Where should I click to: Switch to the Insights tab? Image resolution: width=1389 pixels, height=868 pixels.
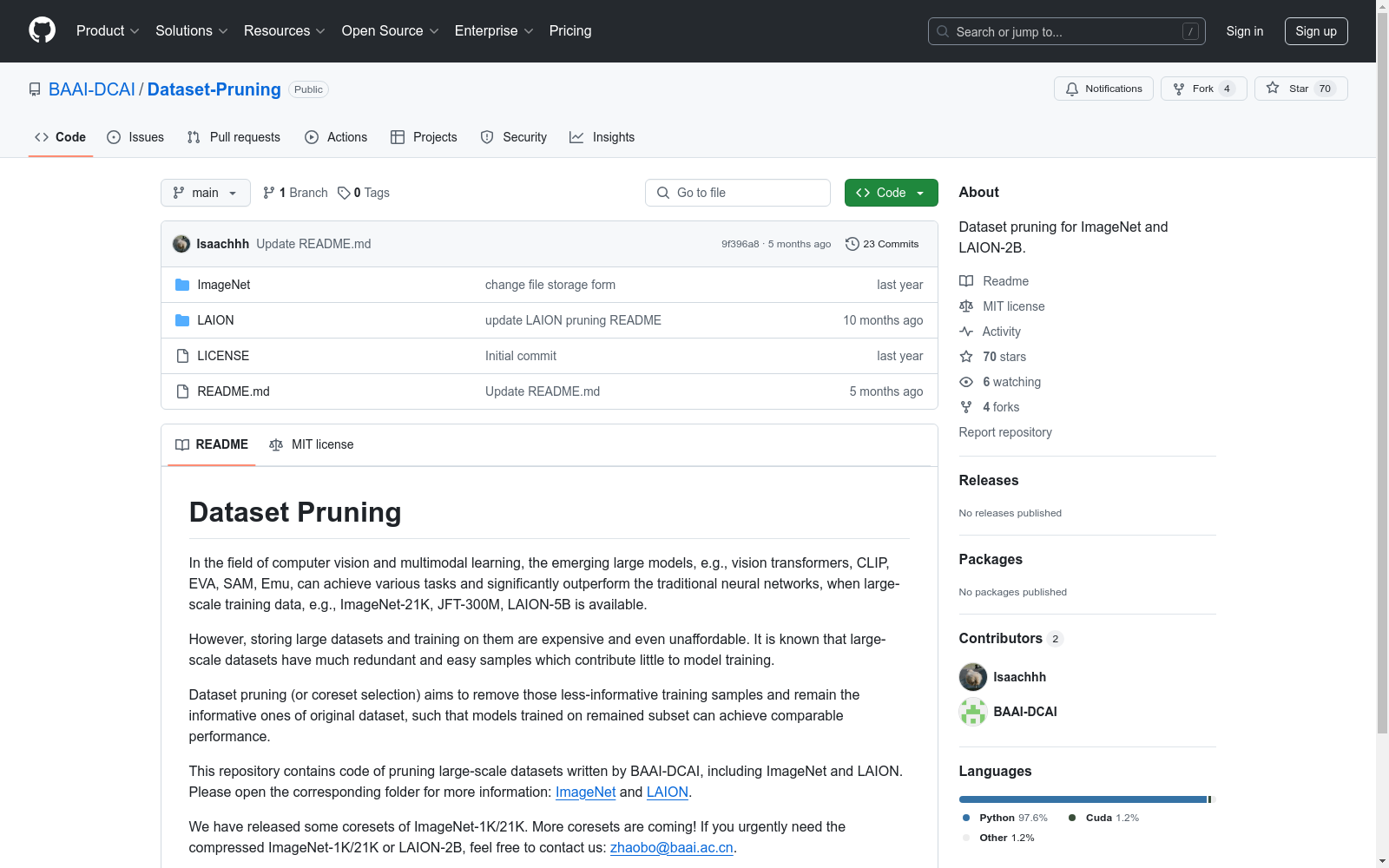pos(602,137)
